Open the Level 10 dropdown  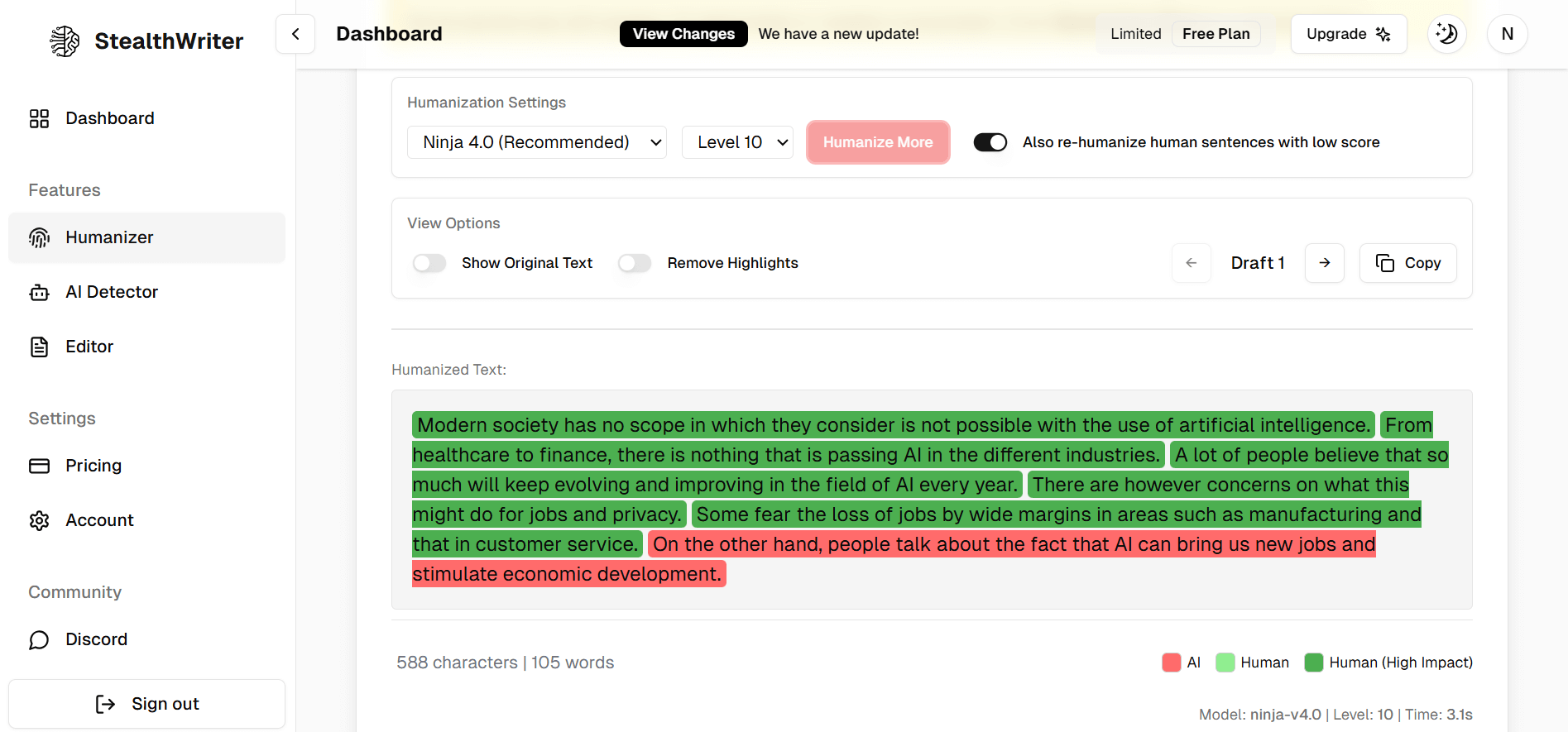[737, 142]
